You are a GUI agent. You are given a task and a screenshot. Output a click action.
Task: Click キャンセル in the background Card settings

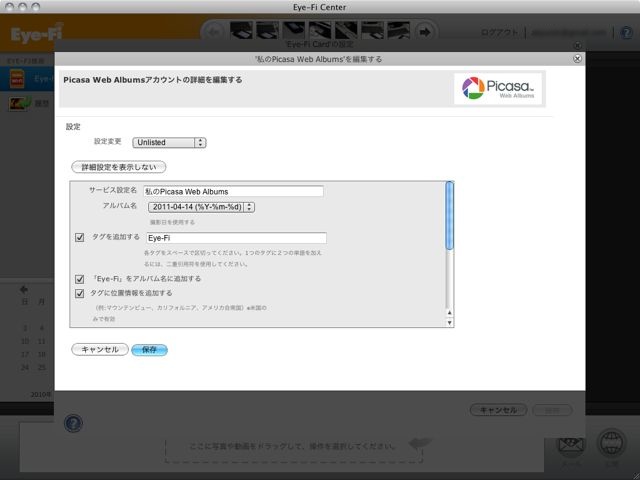tap(498, 410)
